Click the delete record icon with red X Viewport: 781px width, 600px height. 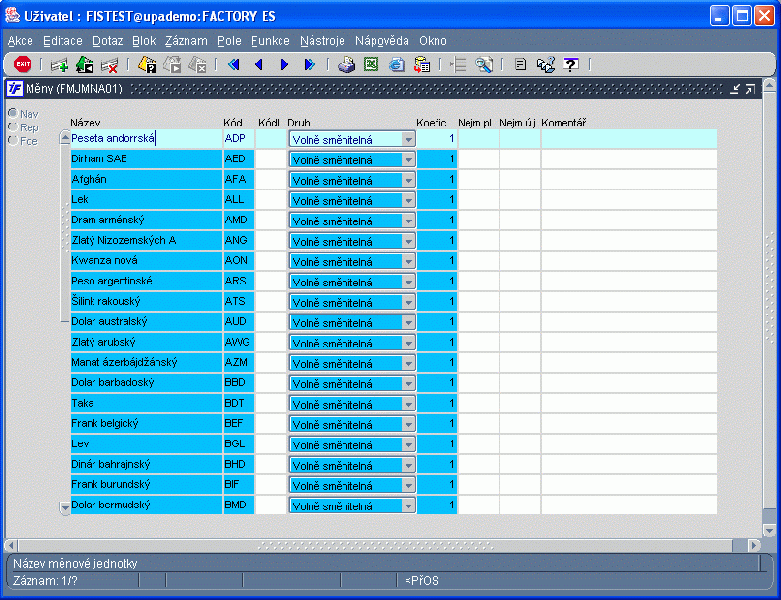tap(109, 65)
